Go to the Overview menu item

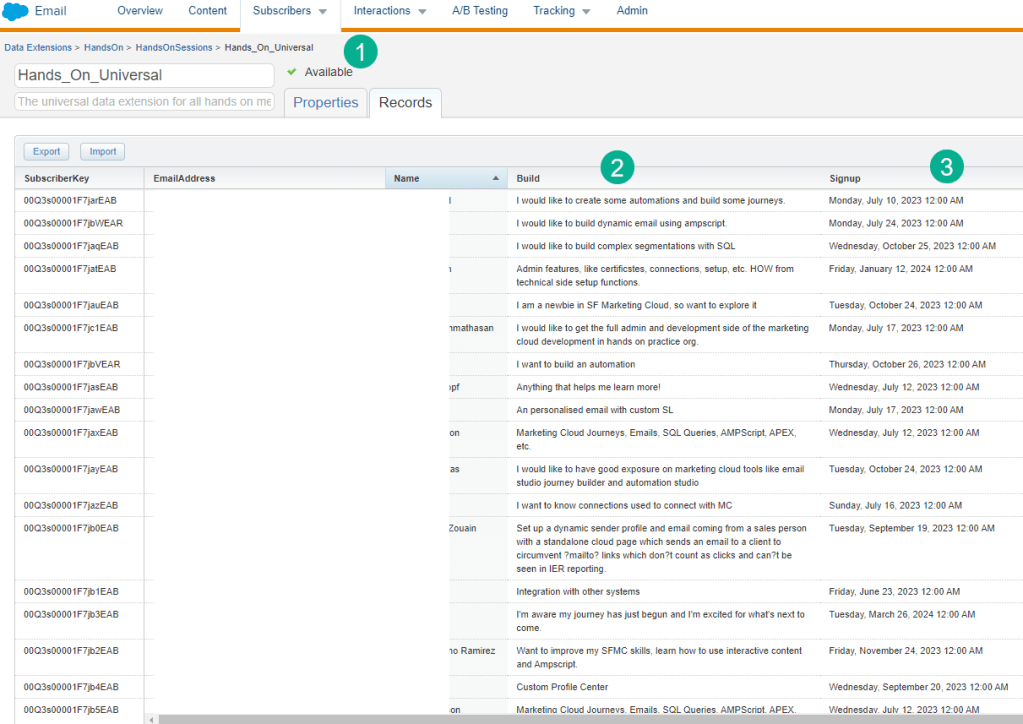coord(140,11)
